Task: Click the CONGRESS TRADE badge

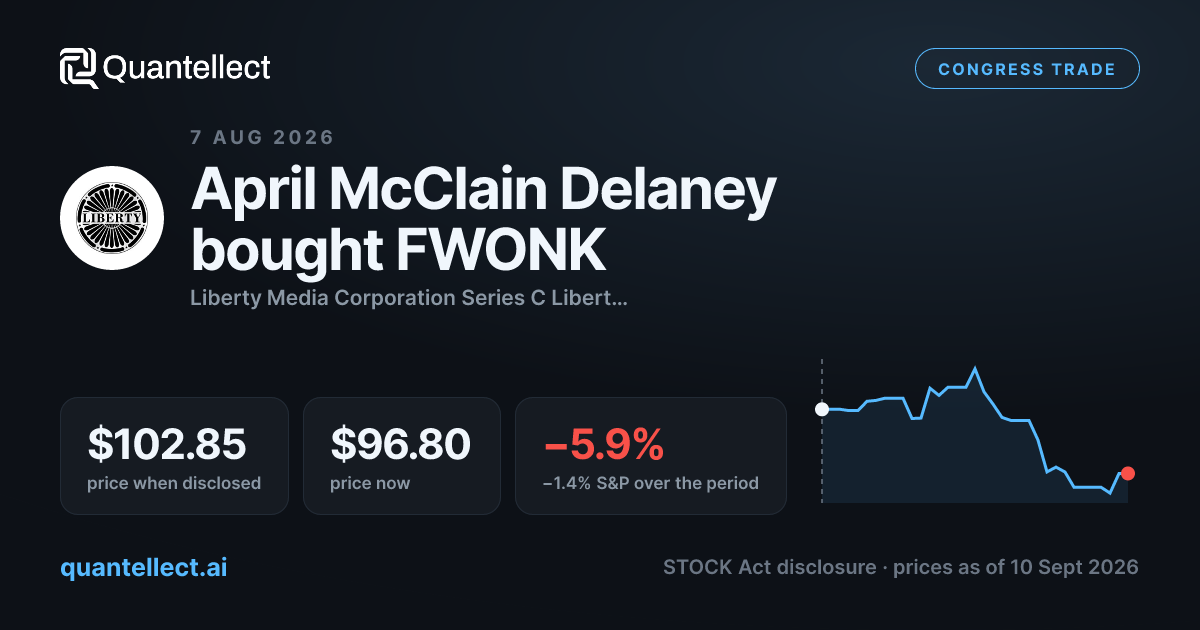Action: coord(1027,69)
